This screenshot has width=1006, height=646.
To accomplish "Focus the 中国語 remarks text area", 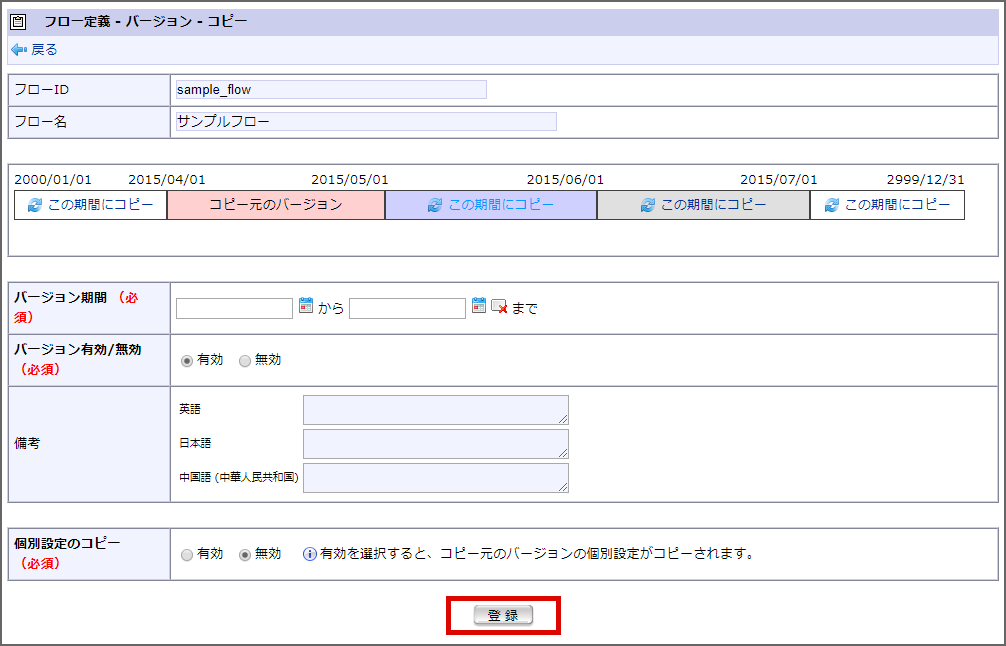I will point(436,478).
